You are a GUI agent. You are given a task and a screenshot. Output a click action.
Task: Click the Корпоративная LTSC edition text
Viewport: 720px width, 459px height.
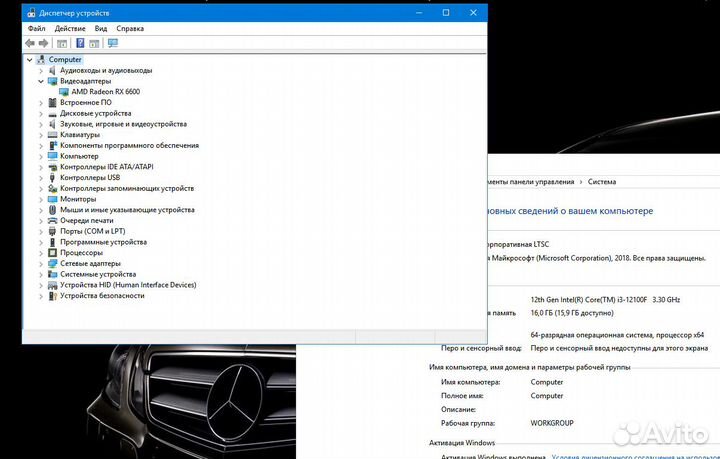(x=518, y=244)
